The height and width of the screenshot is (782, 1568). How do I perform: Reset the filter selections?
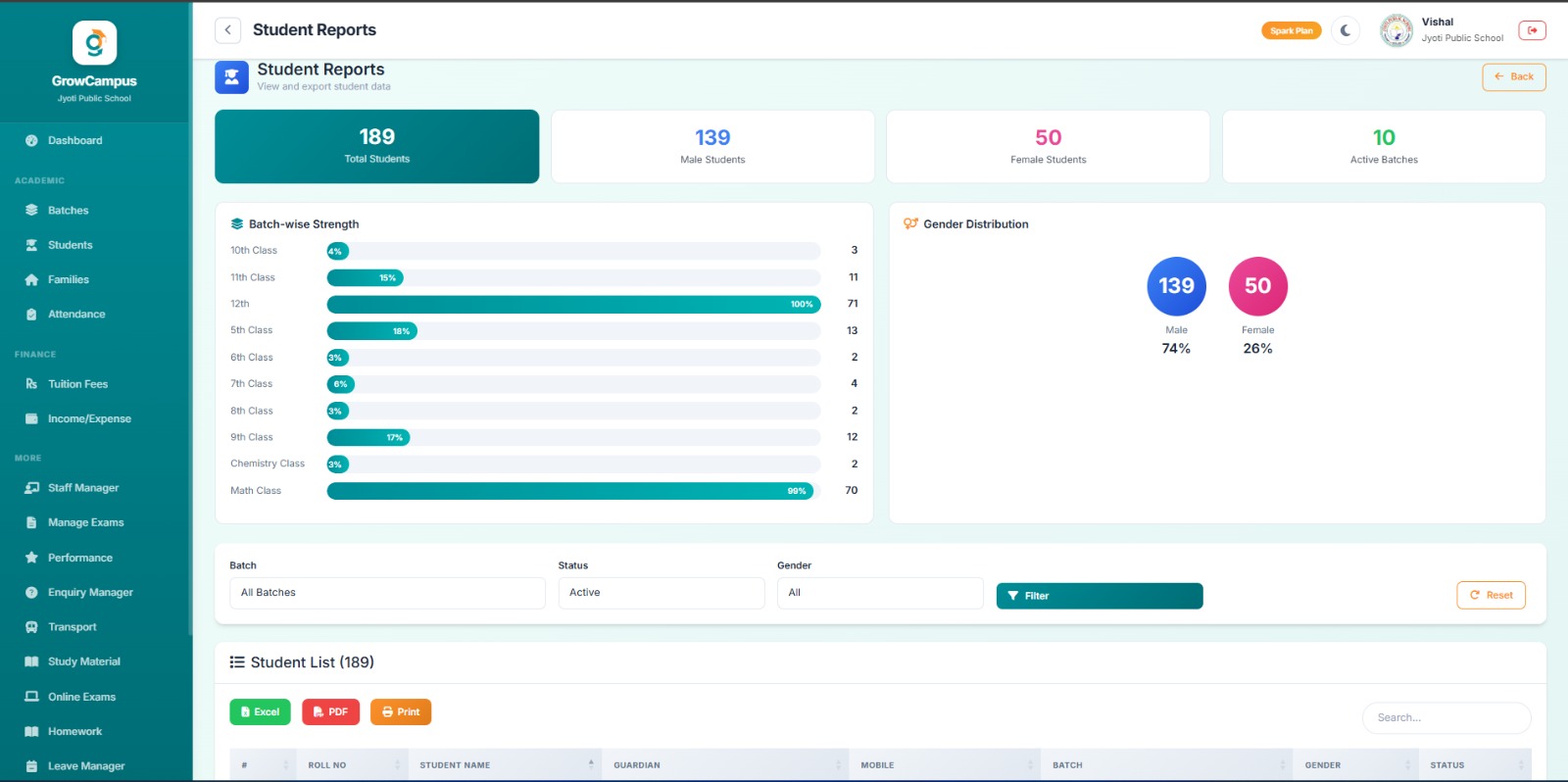click(1491, 595)
